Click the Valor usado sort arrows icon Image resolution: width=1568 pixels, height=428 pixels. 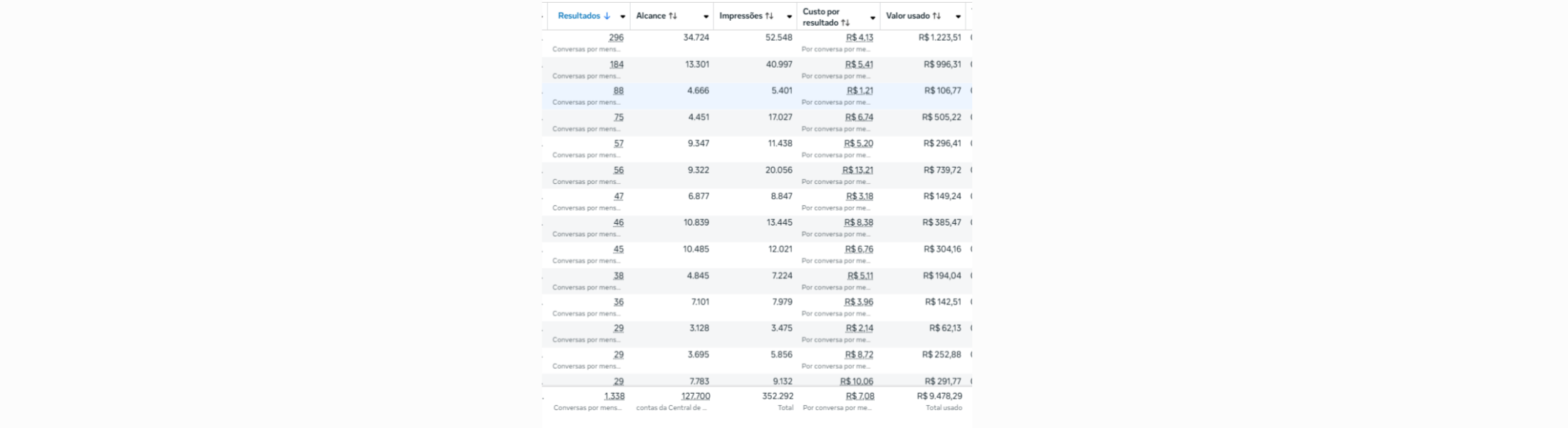pyautogui.click(x=937, y=16)
